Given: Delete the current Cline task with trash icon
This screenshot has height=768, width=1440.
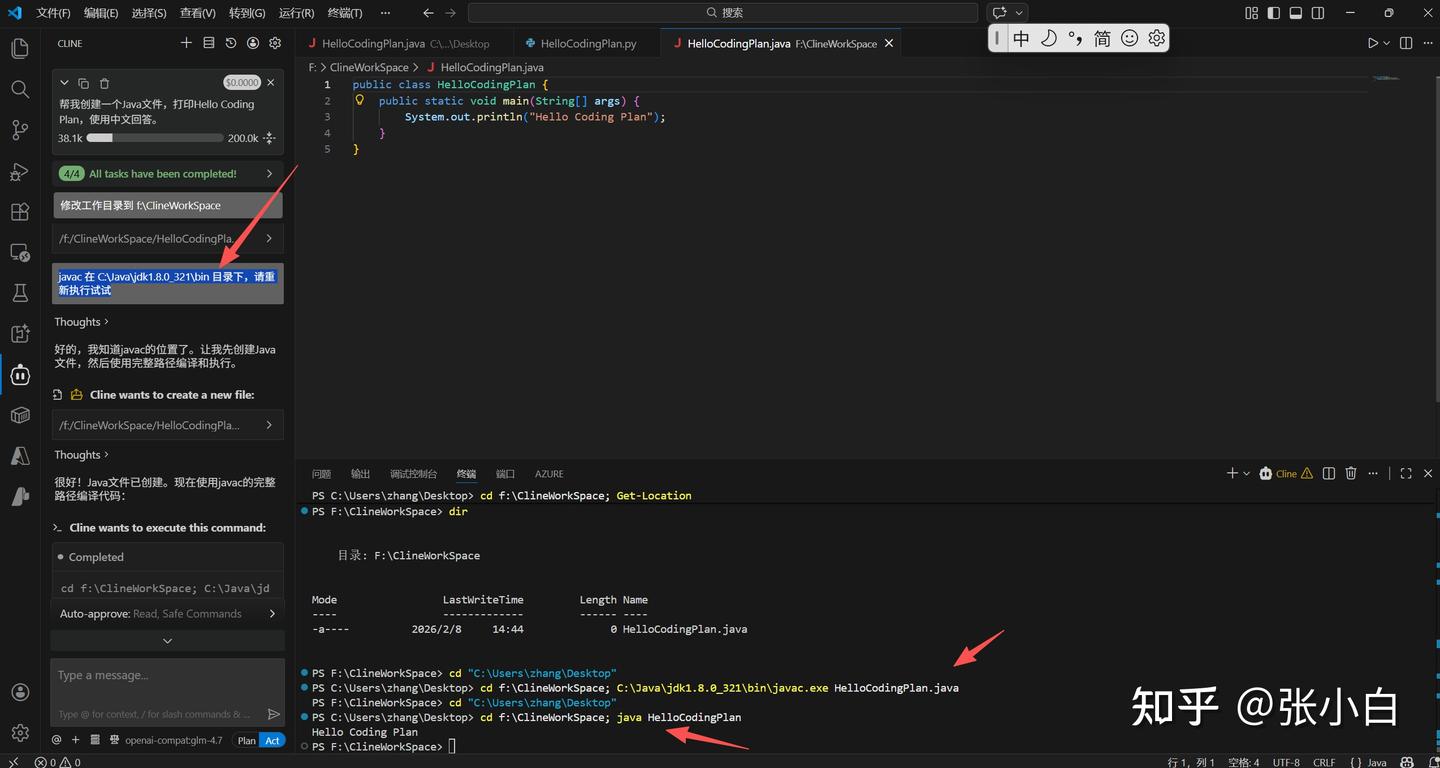Looking at the screenshot, I should click(x=104, y=83).
